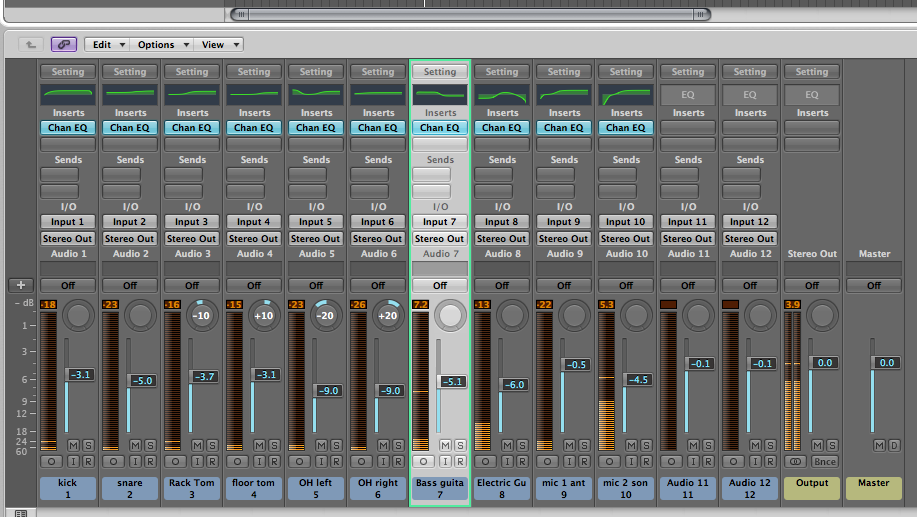Click the Audio 8 track name text
Screen dimensions: 917x517
click(502, 254)
